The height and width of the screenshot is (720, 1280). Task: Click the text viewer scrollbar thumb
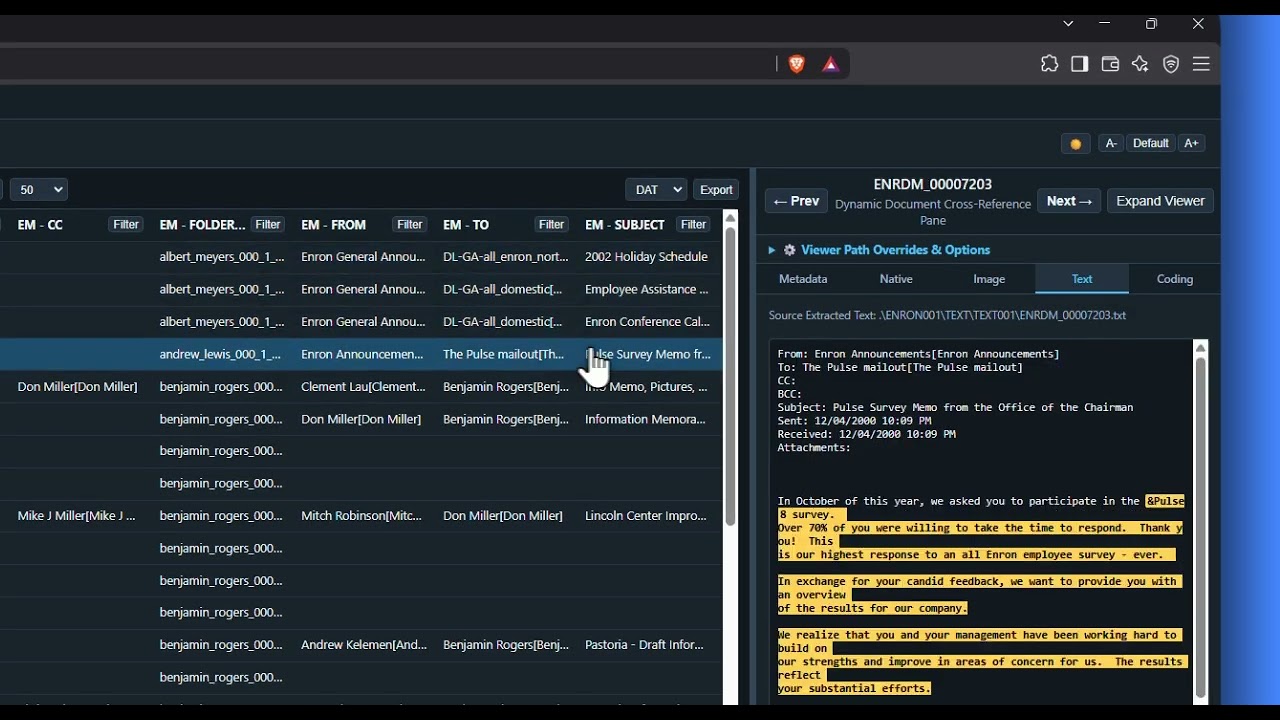[1200, 528]
